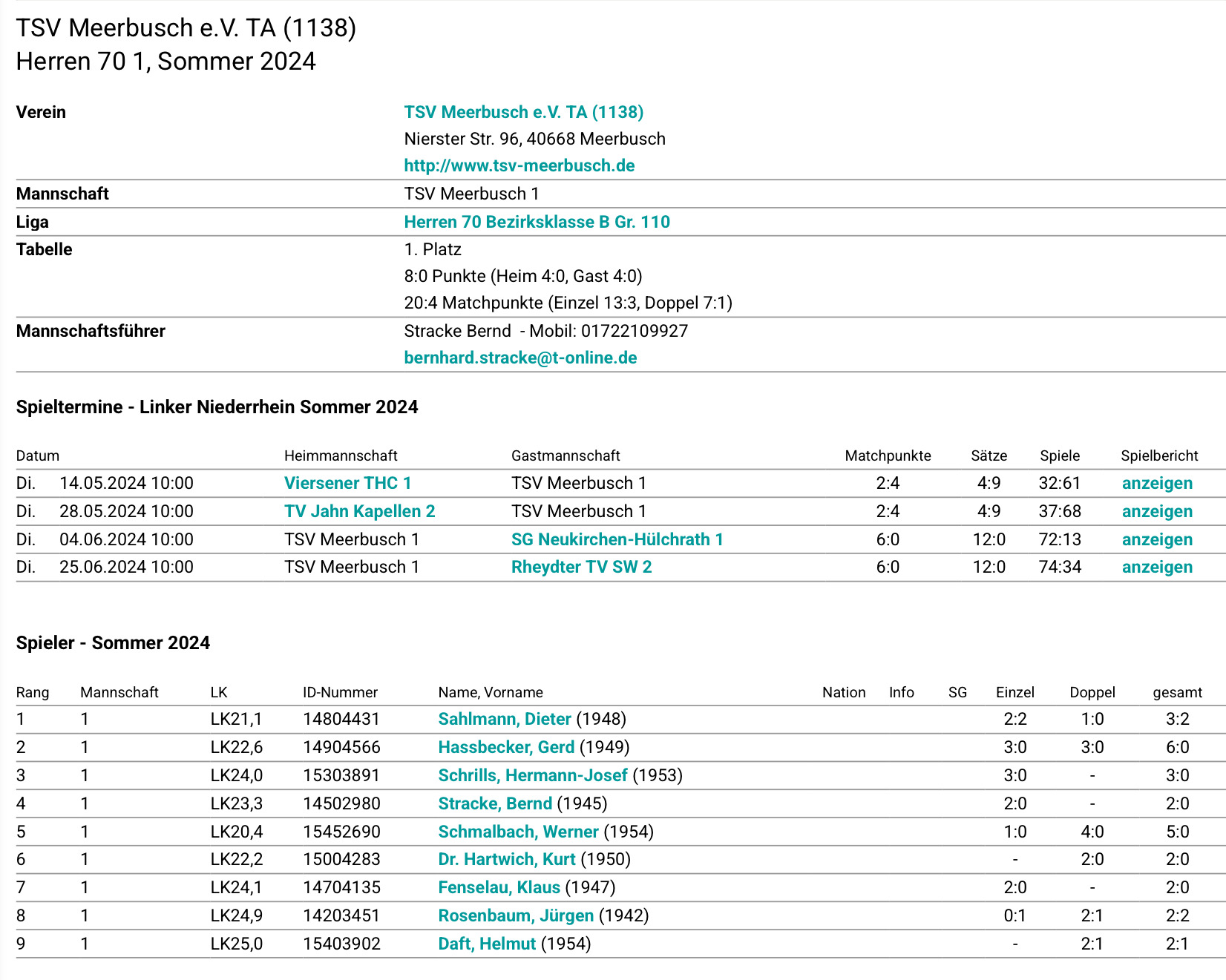Open the TSV Meerbusch e.V. TA club link

pos(523,112)
